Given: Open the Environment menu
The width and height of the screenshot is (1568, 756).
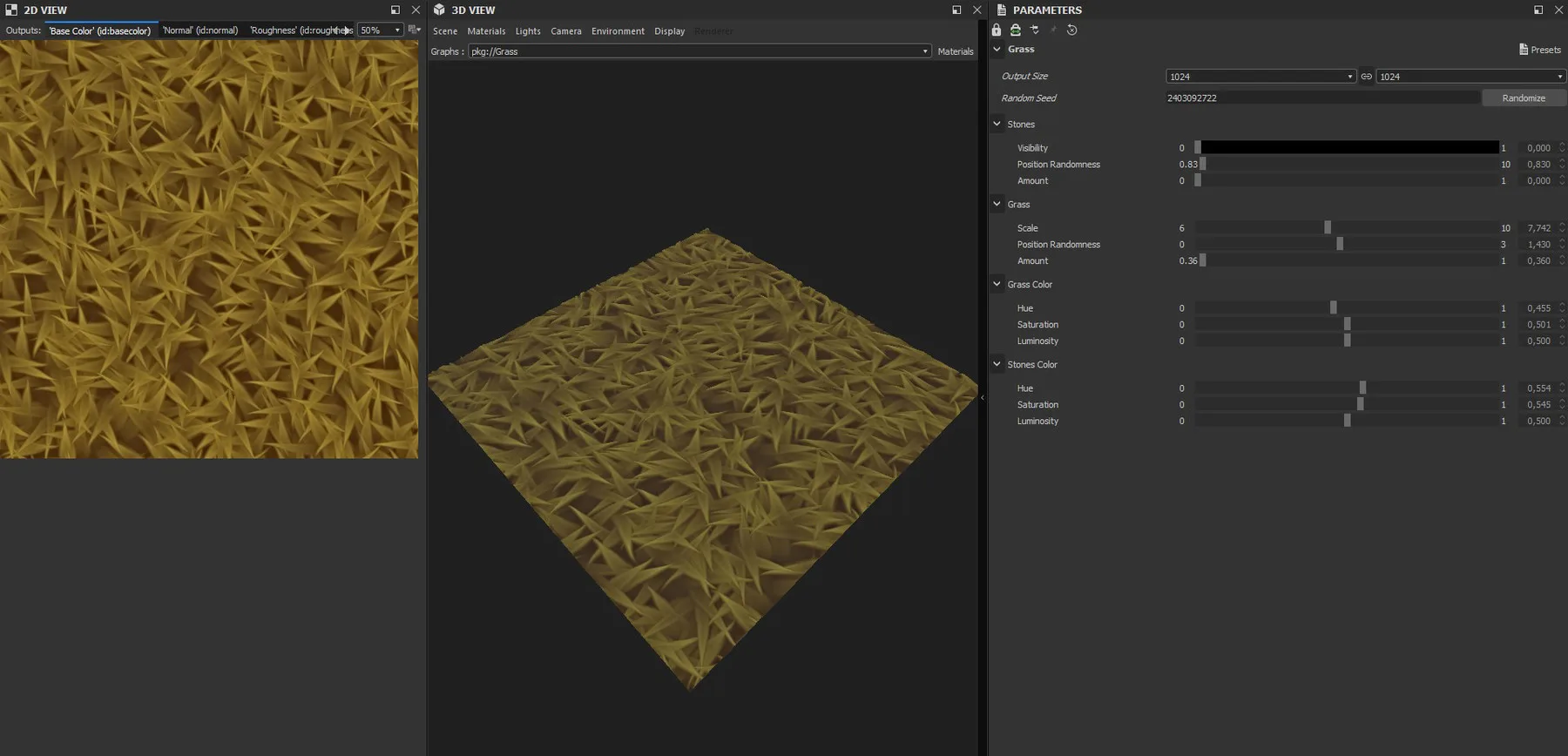Looking at the screenshot, I should point(618,31).
